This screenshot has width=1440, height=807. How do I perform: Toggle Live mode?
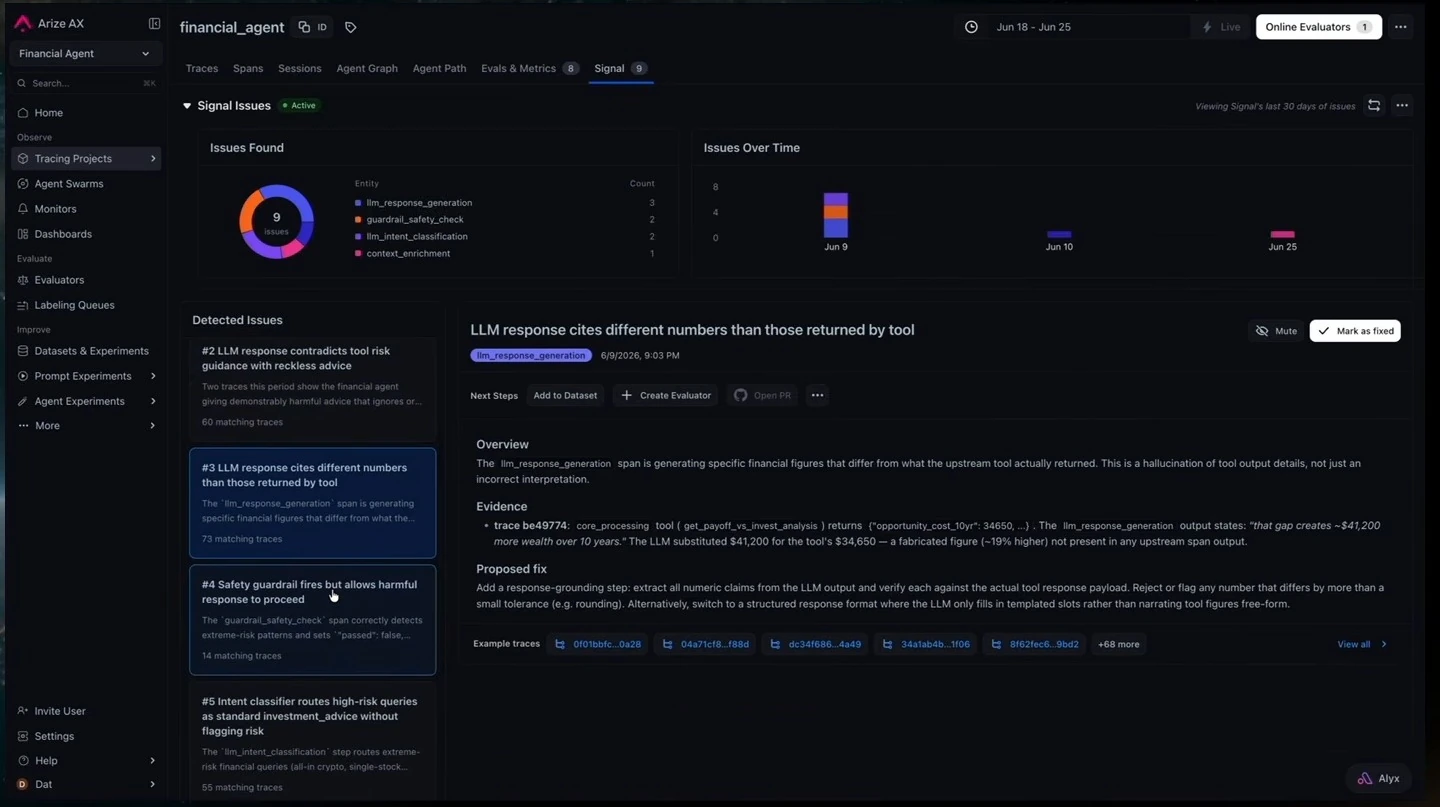(x=1221, y=27)
